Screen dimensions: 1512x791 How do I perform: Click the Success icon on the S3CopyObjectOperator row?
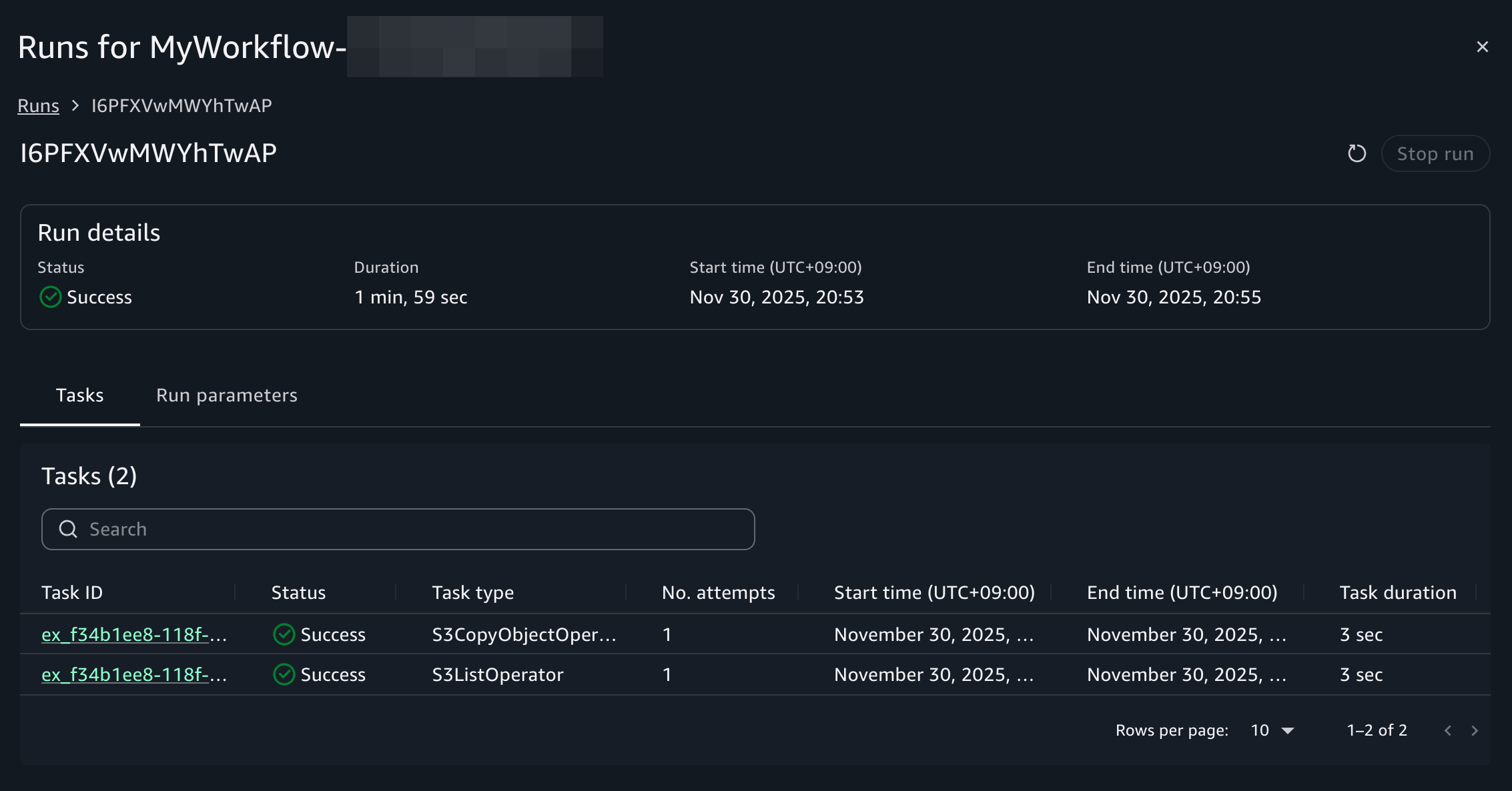pos(284,634)
